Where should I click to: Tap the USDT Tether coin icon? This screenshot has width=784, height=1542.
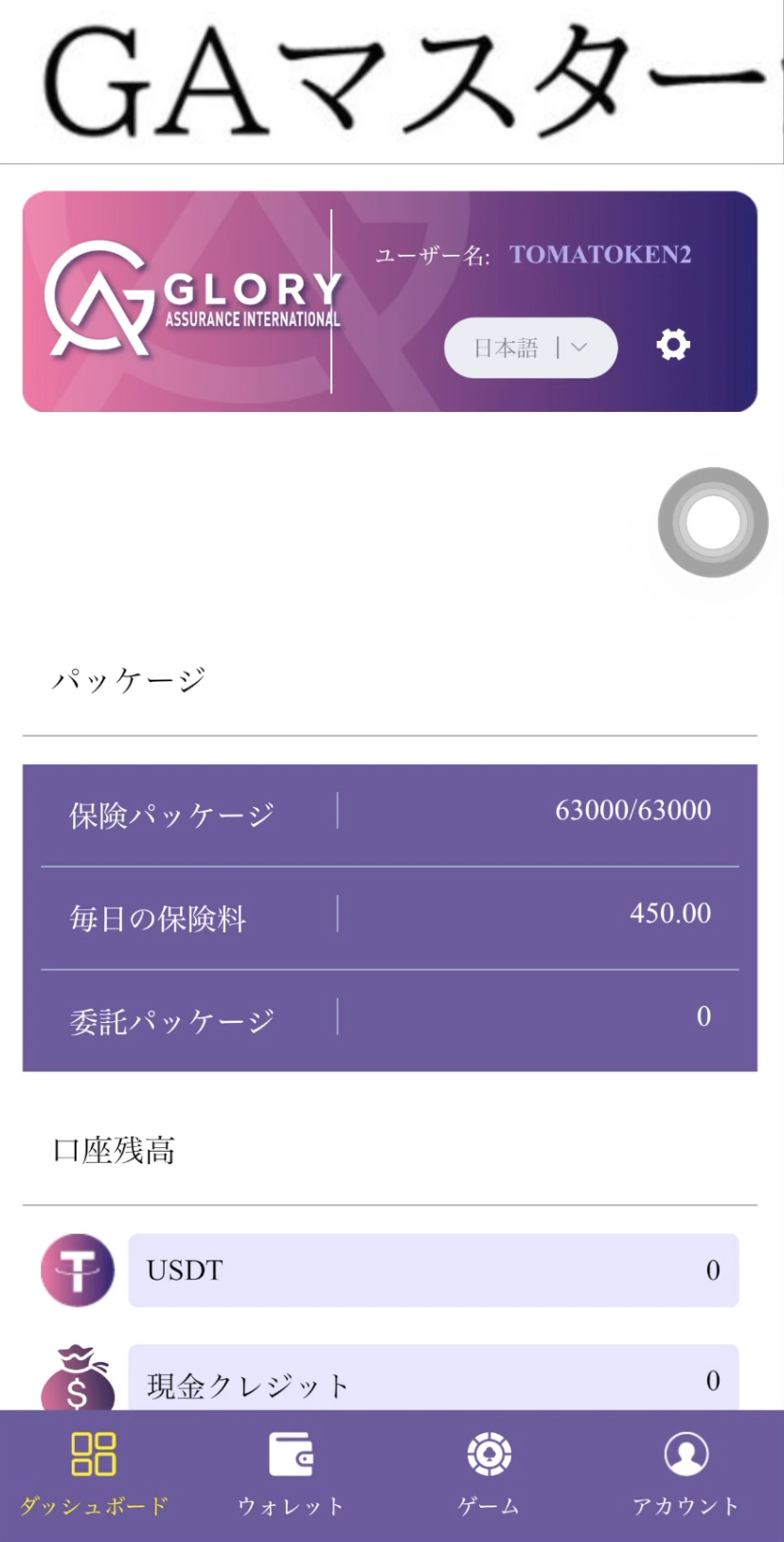tap(78, 1270)
